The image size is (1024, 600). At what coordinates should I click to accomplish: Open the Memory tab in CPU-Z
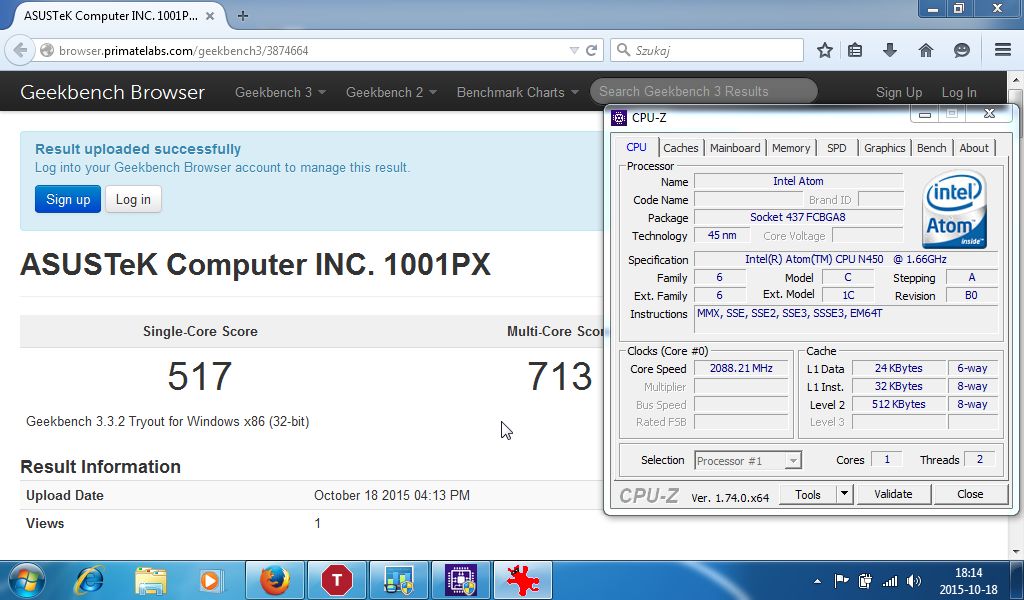click(x=791, y=148)
